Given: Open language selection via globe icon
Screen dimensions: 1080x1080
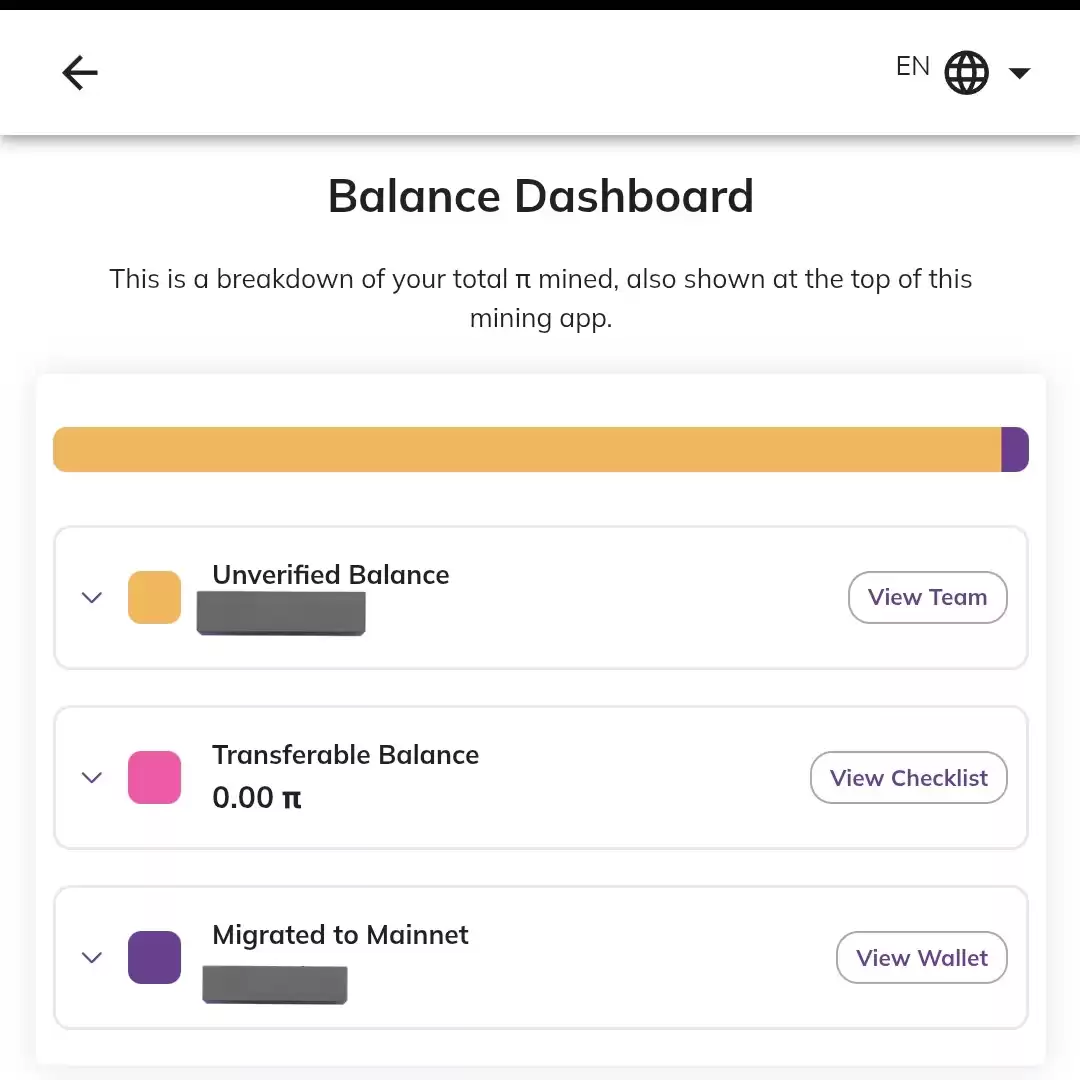Looking at the screenshot, I should 966,72.
